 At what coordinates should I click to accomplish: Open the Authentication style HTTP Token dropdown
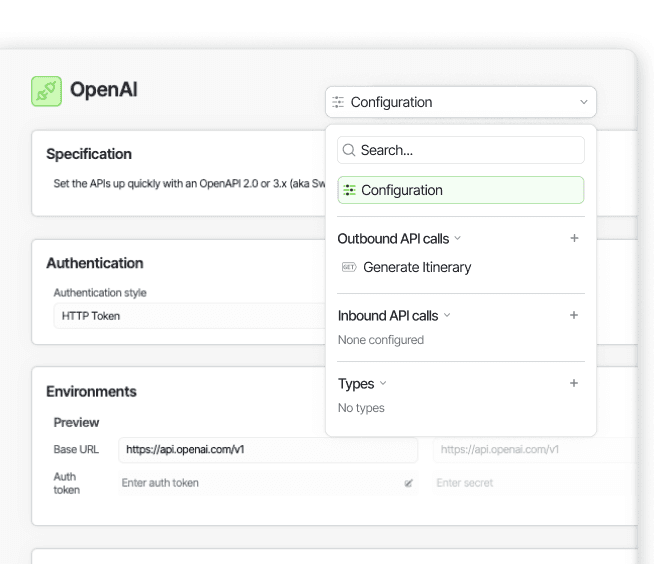[189, 316]
